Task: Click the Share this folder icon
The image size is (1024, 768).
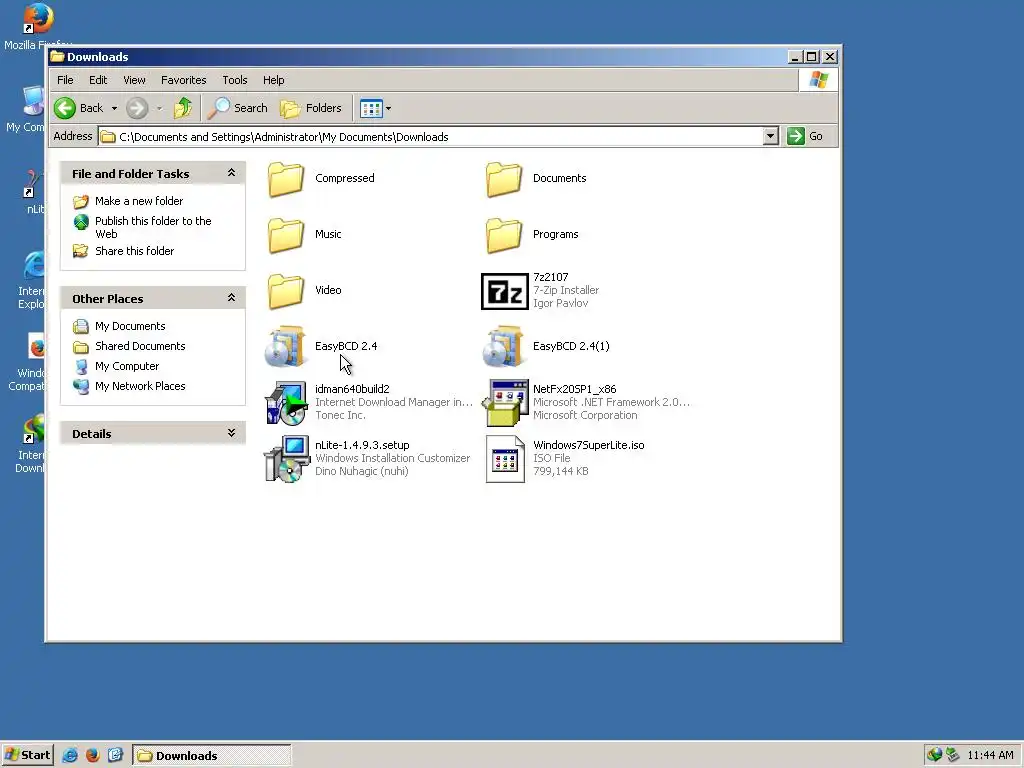Action: 80,251
